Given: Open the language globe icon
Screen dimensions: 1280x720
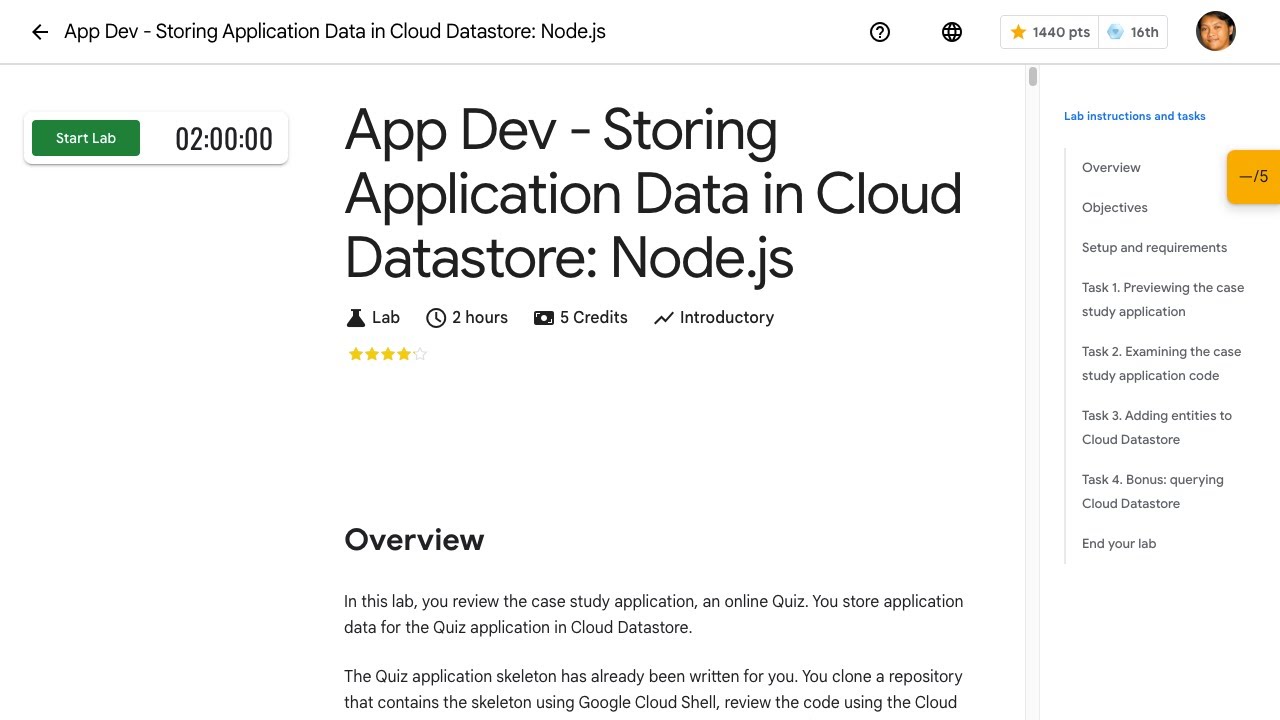Looking at the screenshot, I should (952, 32).
